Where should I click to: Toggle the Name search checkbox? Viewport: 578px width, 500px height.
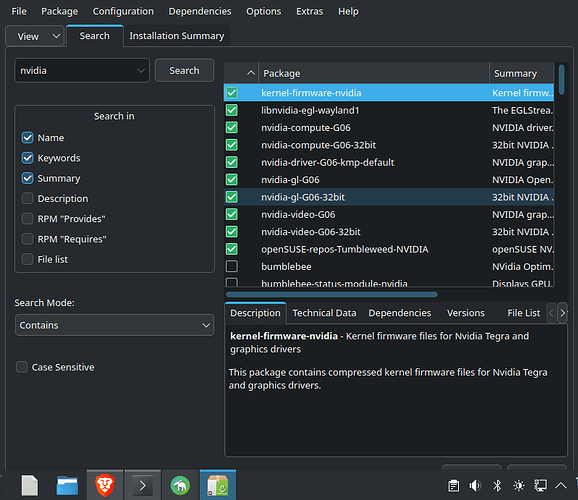pyautogui.click(x=27, y=138)
